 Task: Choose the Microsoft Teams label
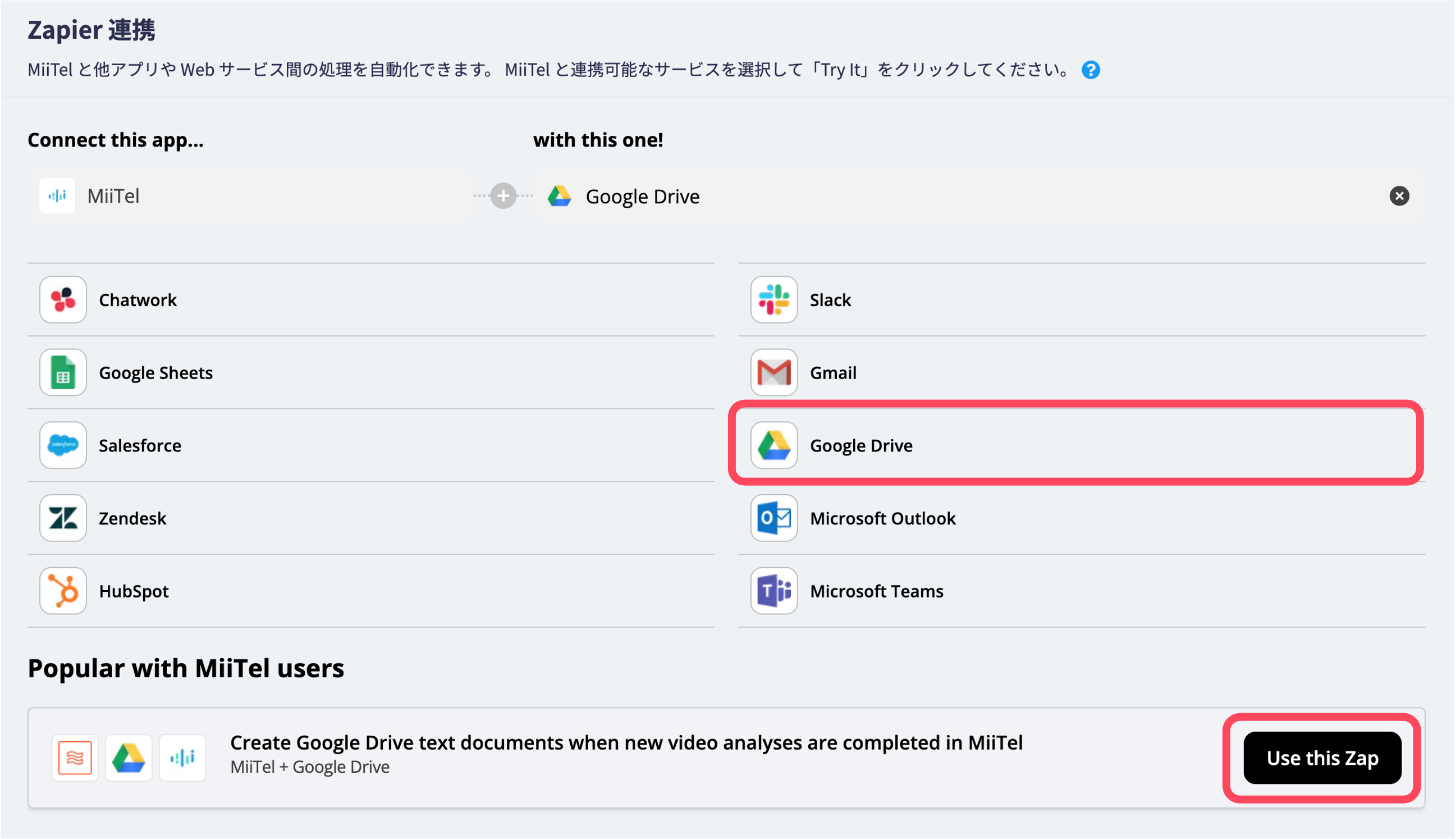point(877,591)
